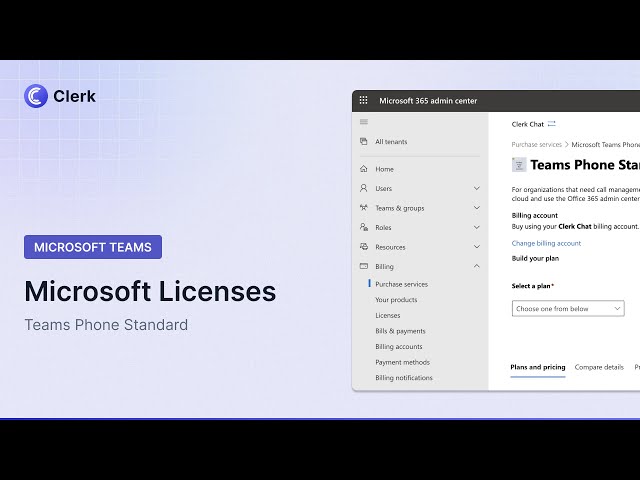Viewport: 640px width, 480px height.
Task: Click the Resources icon
Action: [364, 247]
